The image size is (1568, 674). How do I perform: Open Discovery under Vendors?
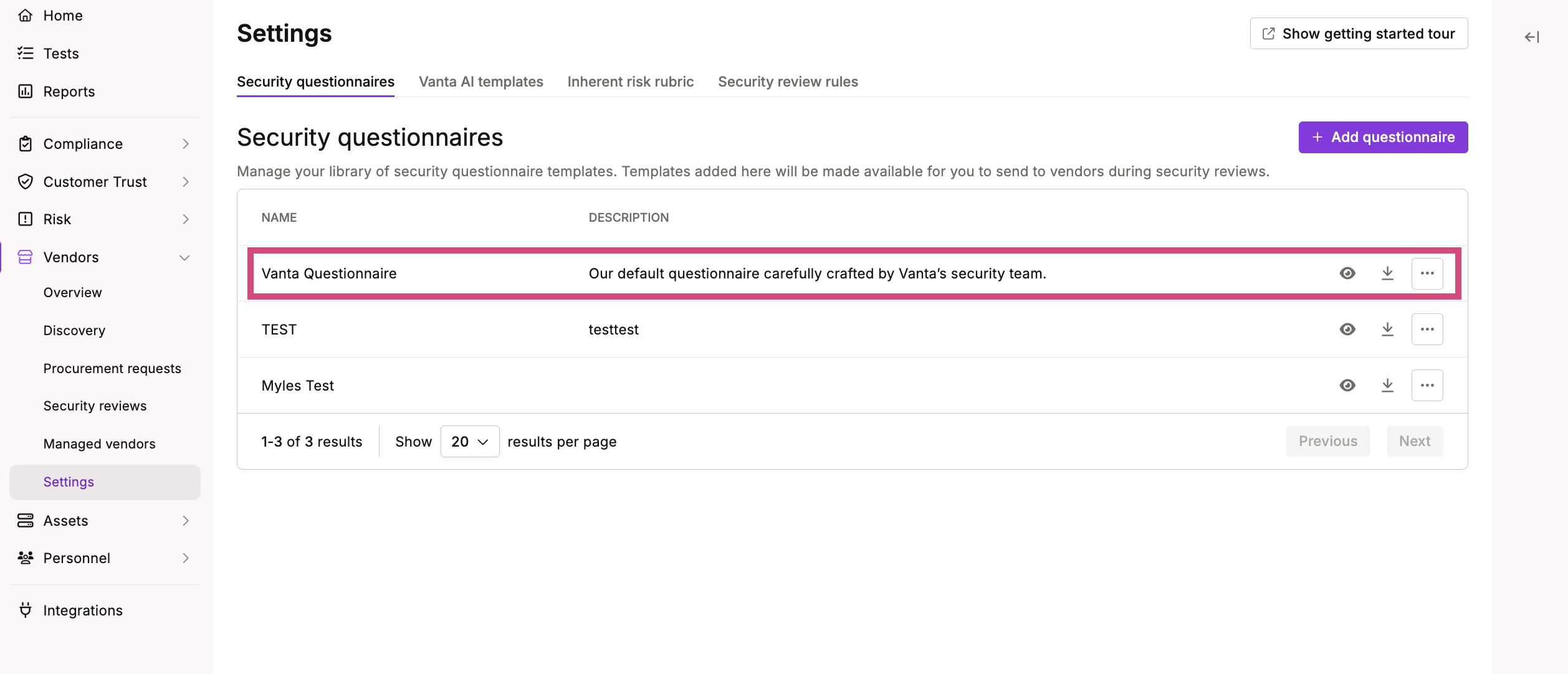[74, 331]
